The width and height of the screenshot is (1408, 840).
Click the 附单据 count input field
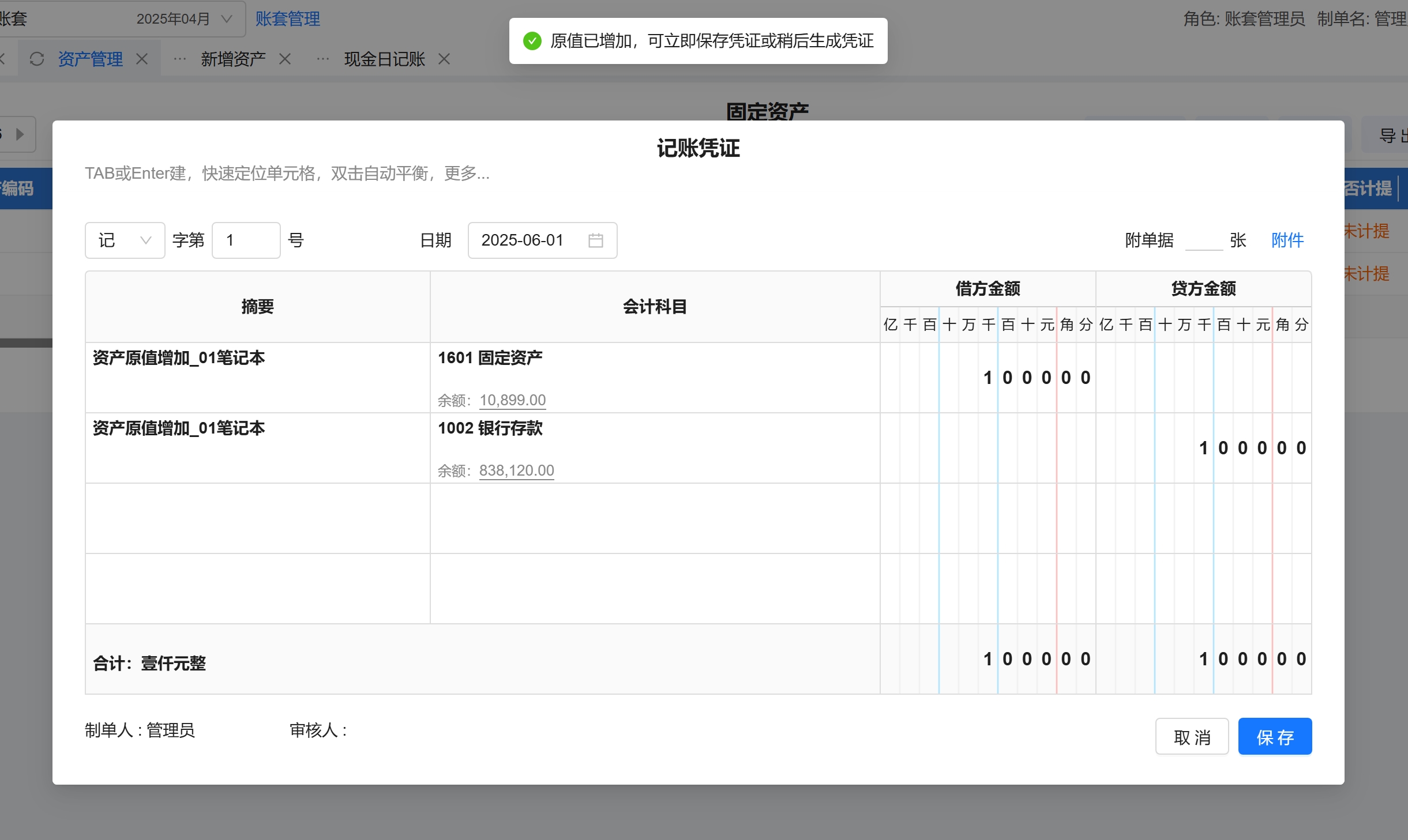click(x=1204, y=240)
